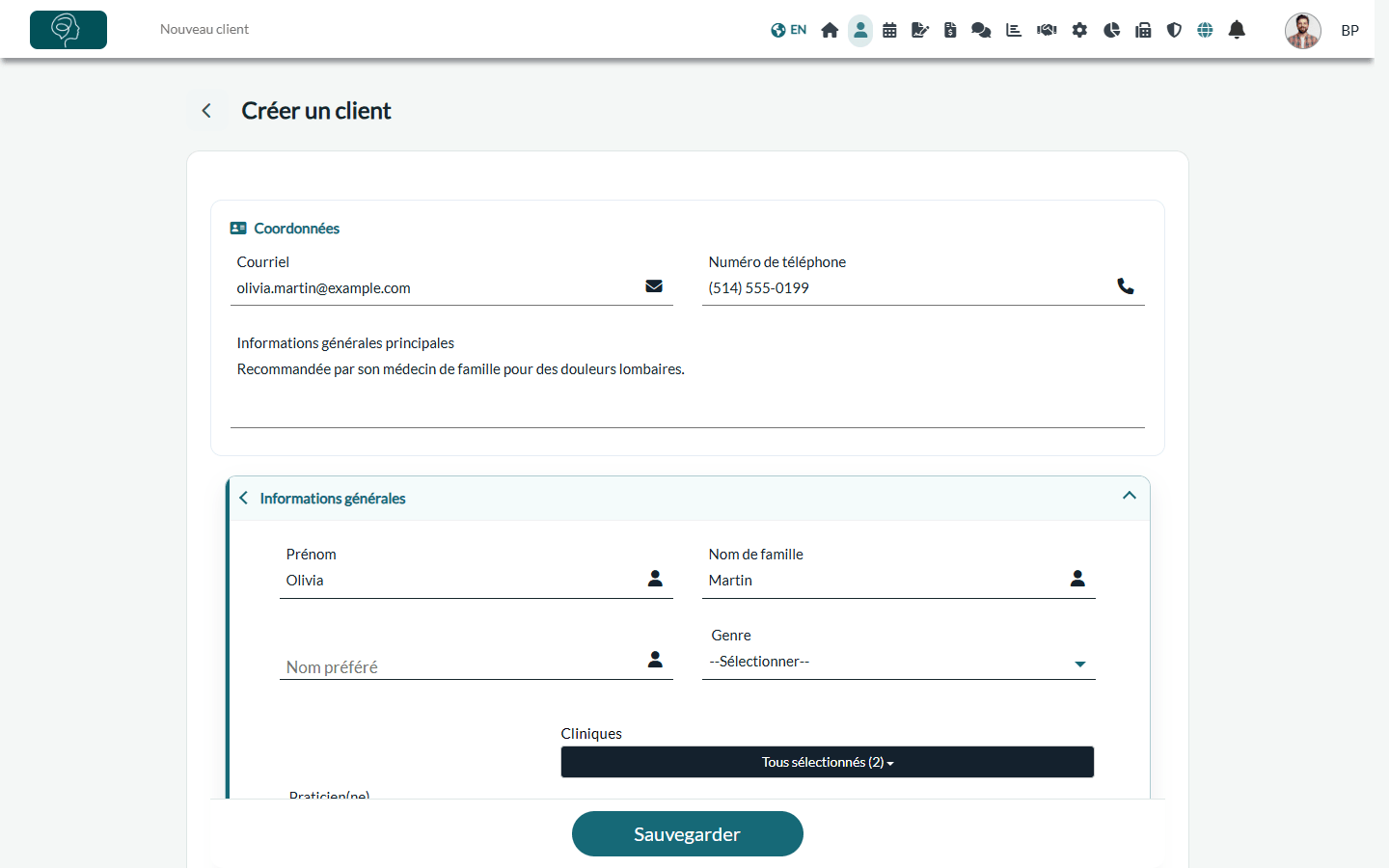Click left chevron beside Informations générales title
The image size is (1389, 868).
(243, 498)
